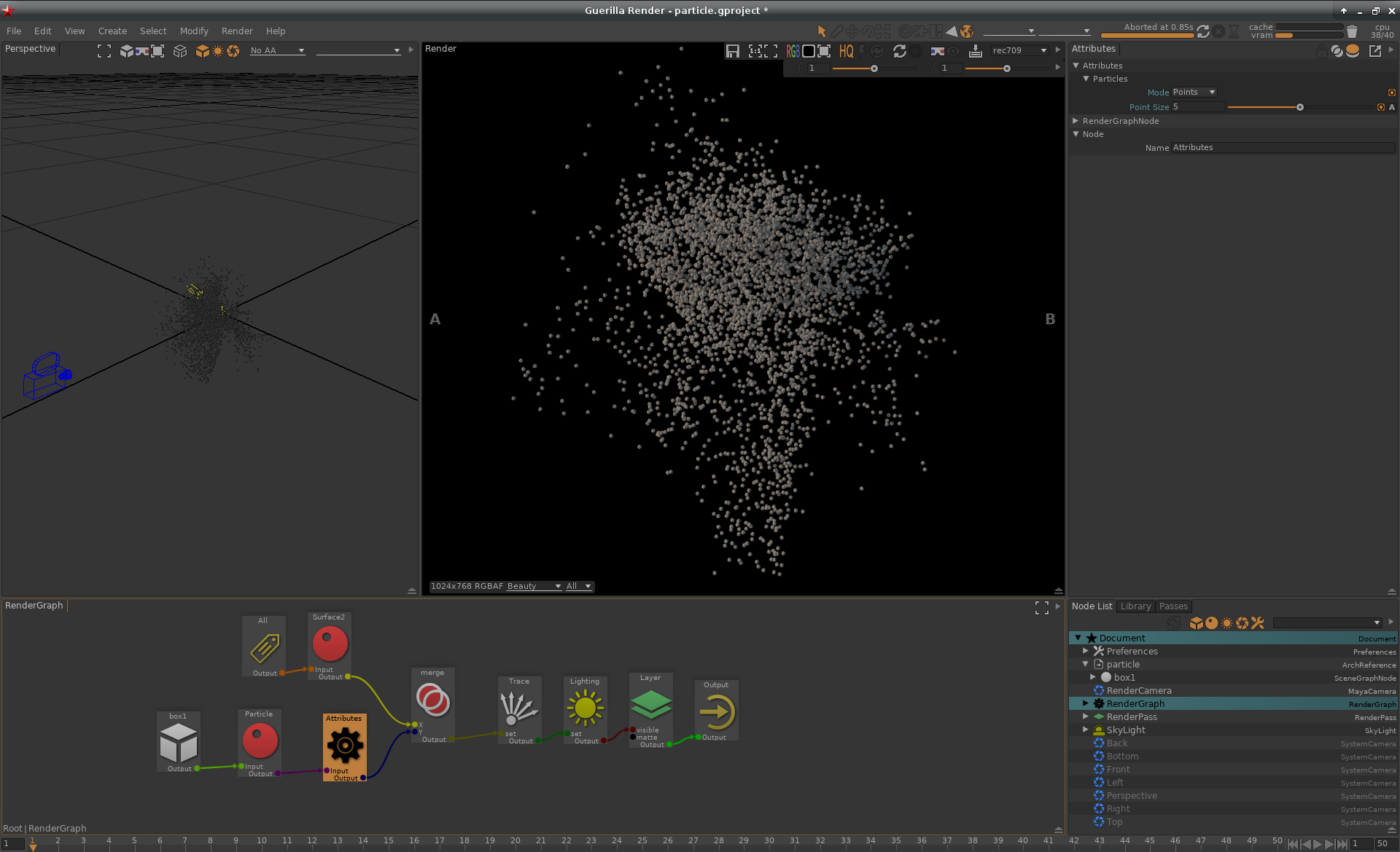
Task: Open the Render menu
Action: [237, 31]
